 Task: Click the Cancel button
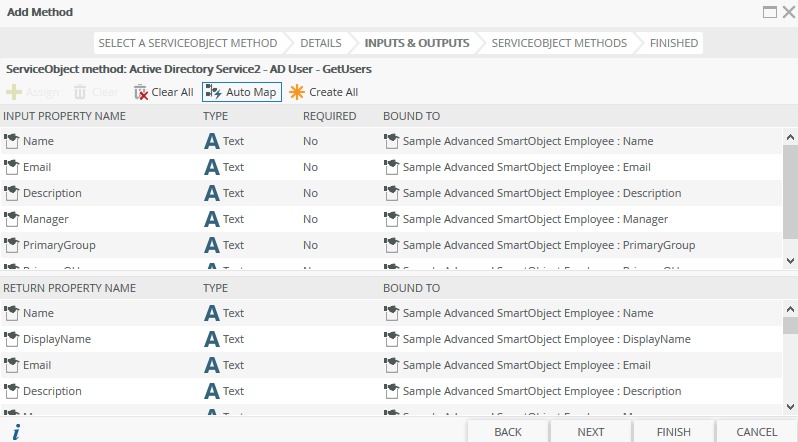(757, 432)
